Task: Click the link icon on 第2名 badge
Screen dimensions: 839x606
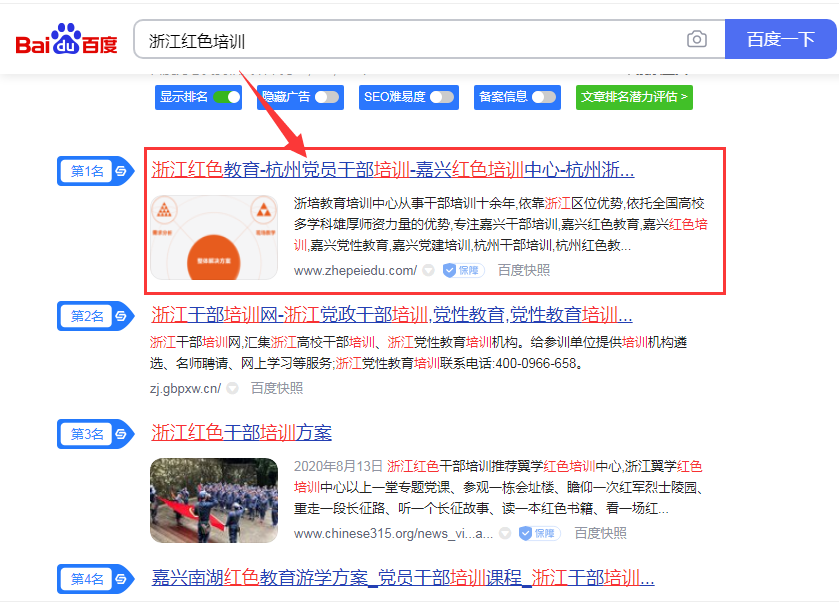Action: pyautogui.click(x=121, y=316)
